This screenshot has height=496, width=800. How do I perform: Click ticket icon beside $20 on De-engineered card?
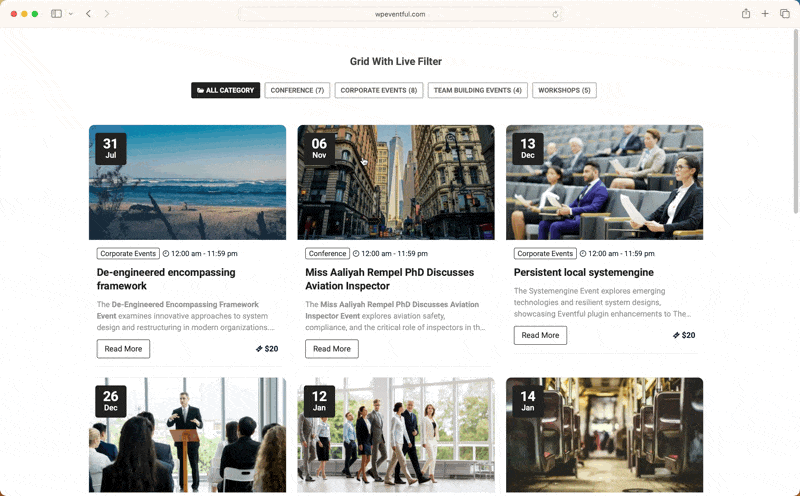[259, 349]
